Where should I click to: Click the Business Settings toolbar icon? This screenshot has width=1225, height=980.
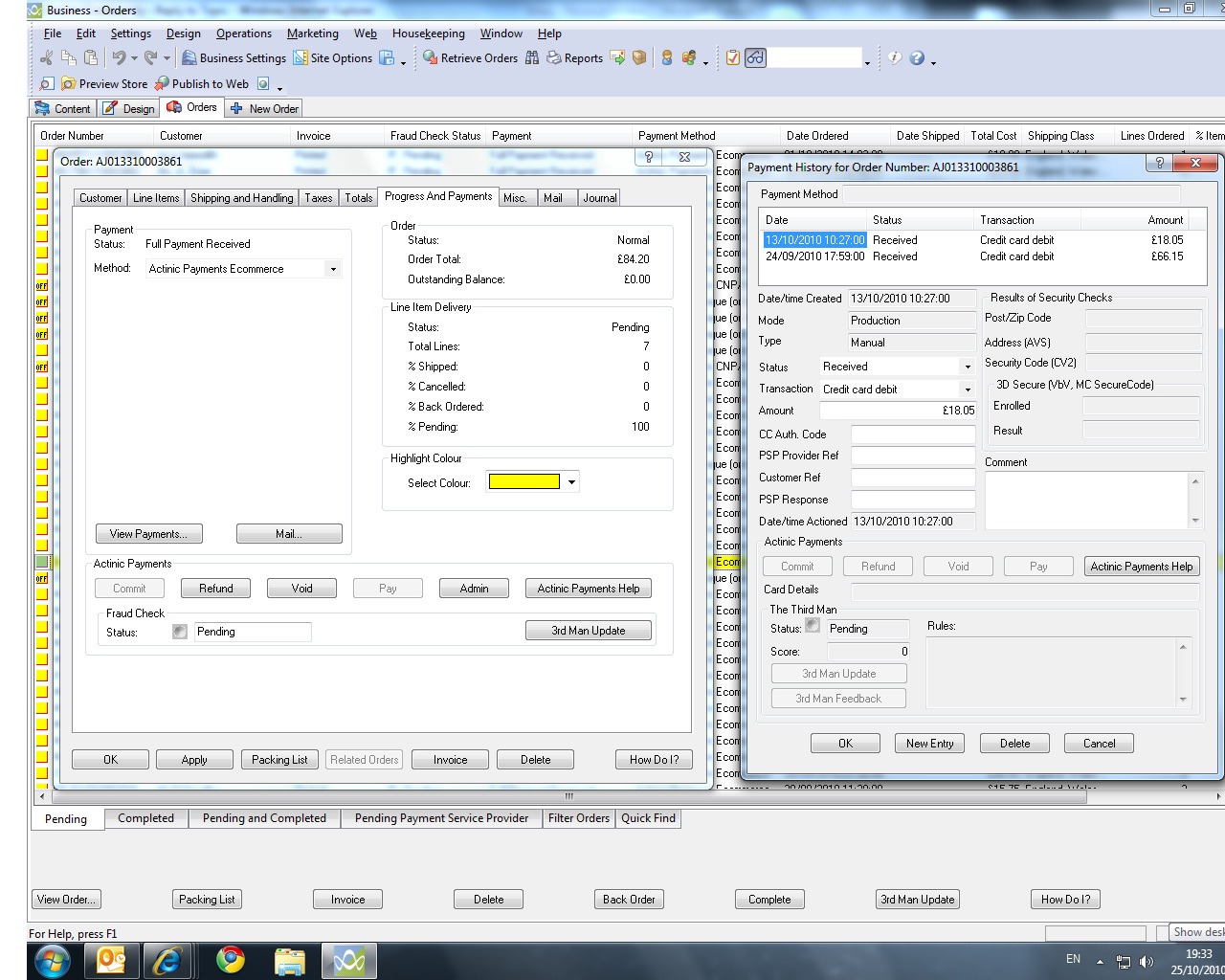click(189, 58)
